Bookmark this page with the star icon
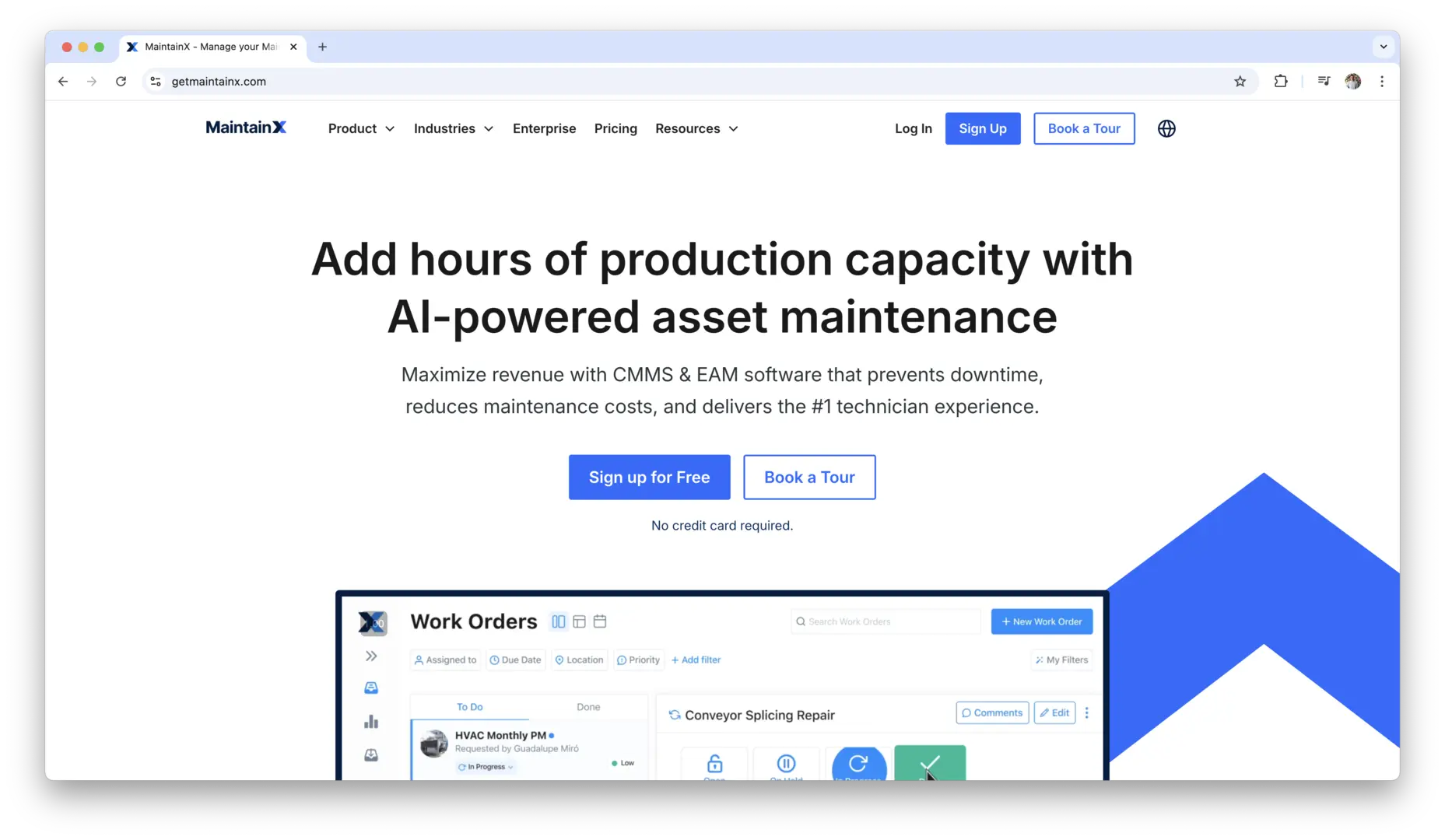 1240,81
